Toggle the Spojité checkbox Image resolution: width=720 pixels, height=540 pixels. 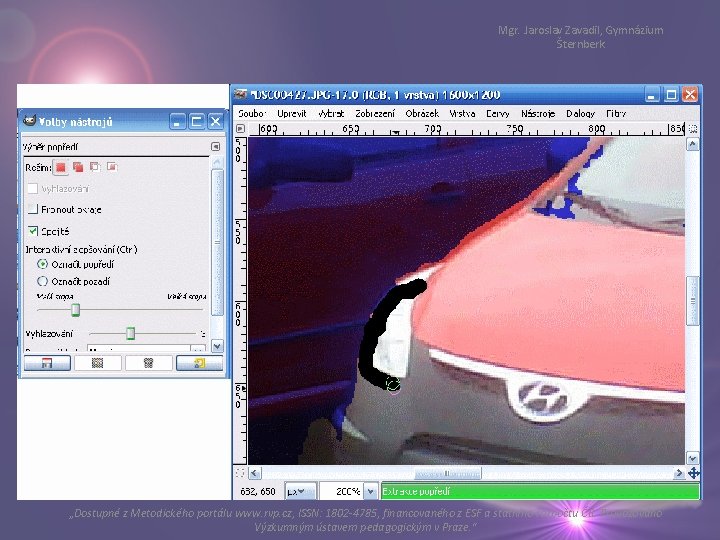pos(33,231)
